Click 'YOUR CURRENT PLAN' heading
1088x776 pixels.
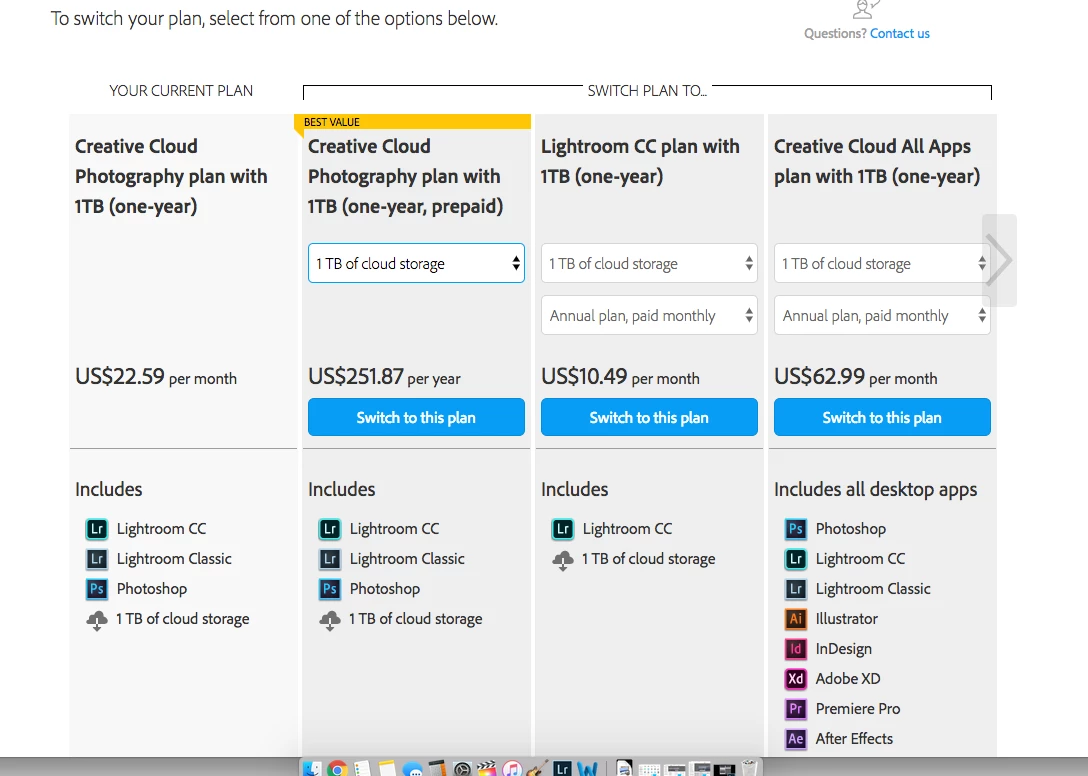coord(181,91)
